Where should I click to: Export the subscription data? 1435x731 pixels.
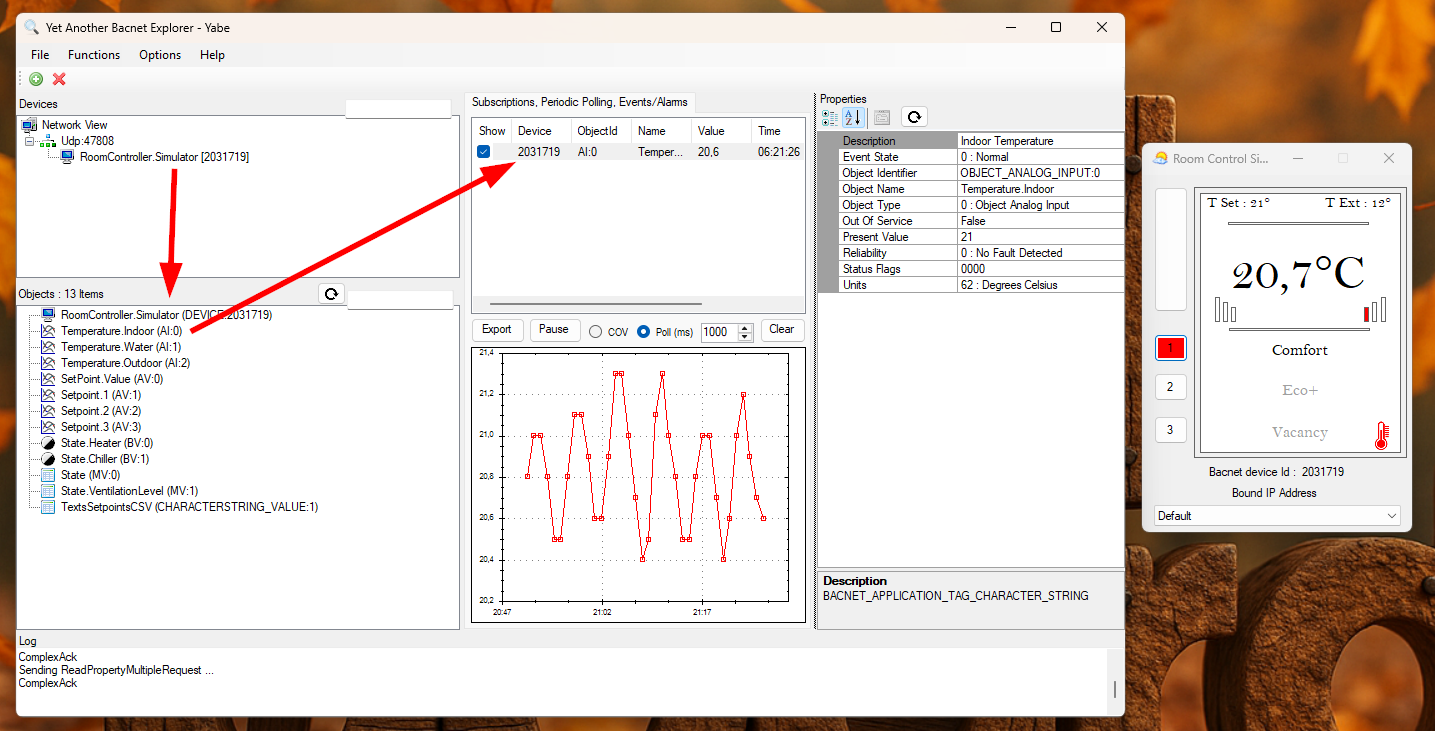(x=497, y=329)
